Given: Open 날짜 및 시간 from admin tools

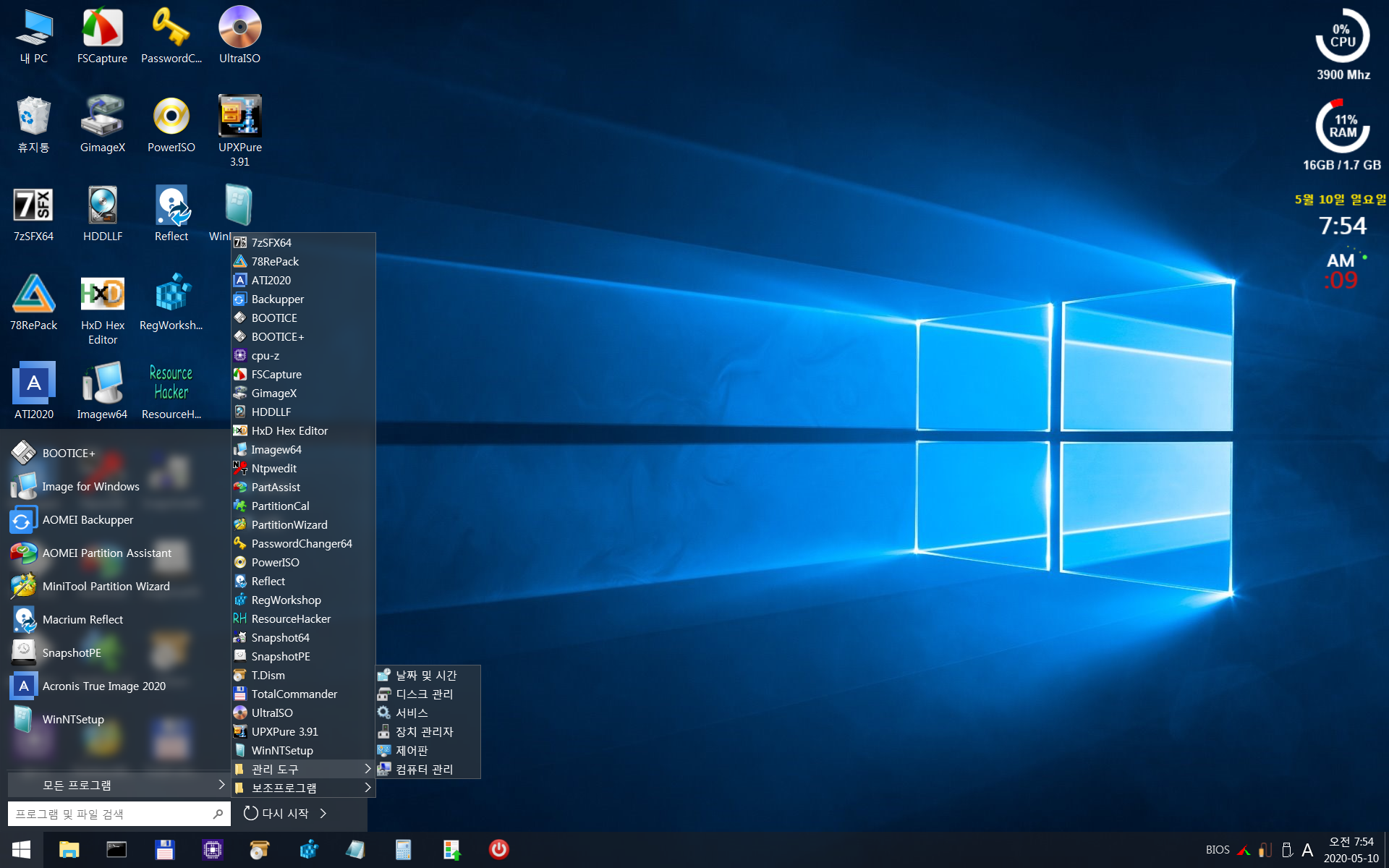Looking at the screenshot, I should click(x=428, y=675).
